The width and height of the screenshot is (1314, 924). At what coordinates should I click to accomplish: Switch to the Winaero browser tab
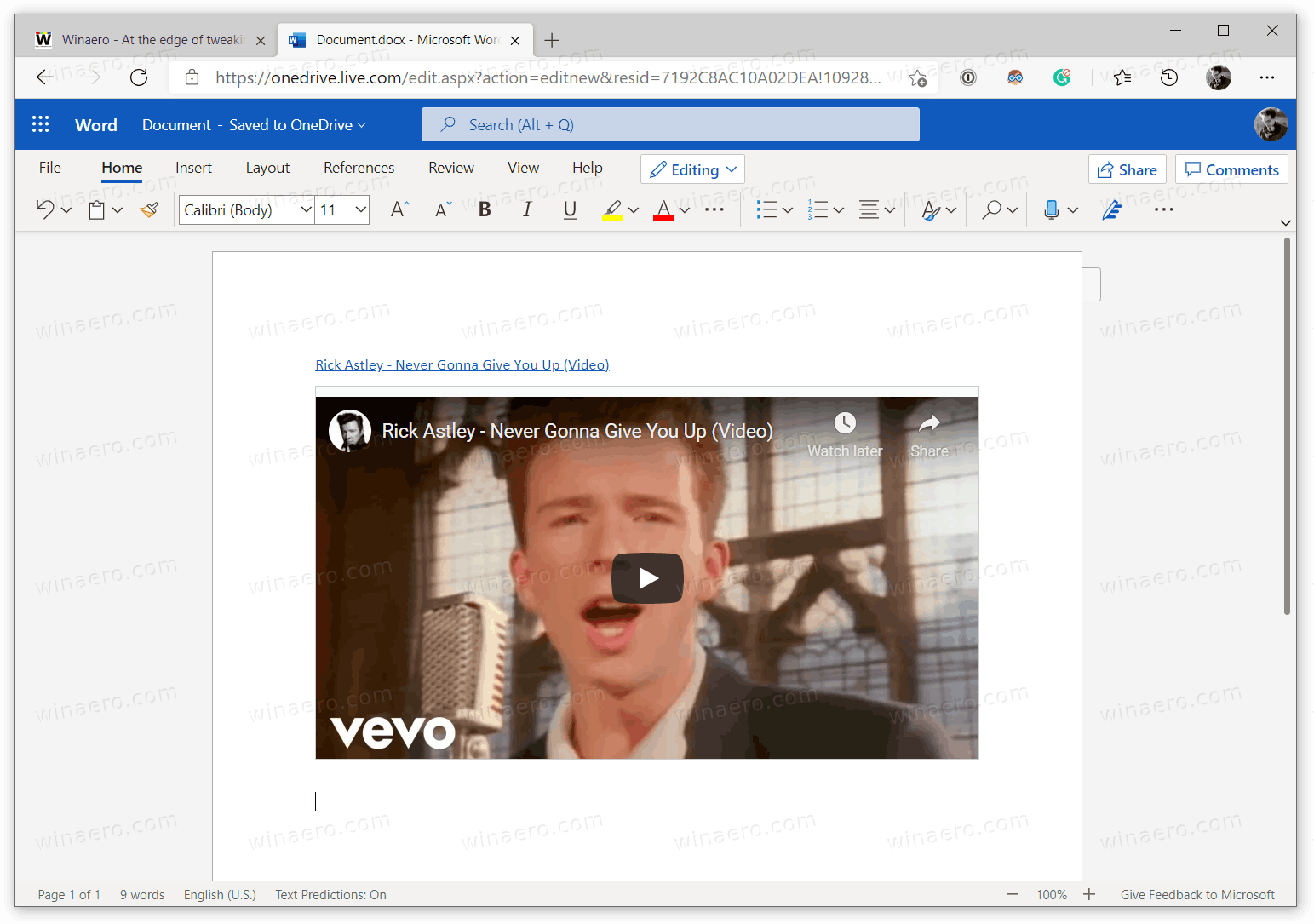click(x=152, y=40)
